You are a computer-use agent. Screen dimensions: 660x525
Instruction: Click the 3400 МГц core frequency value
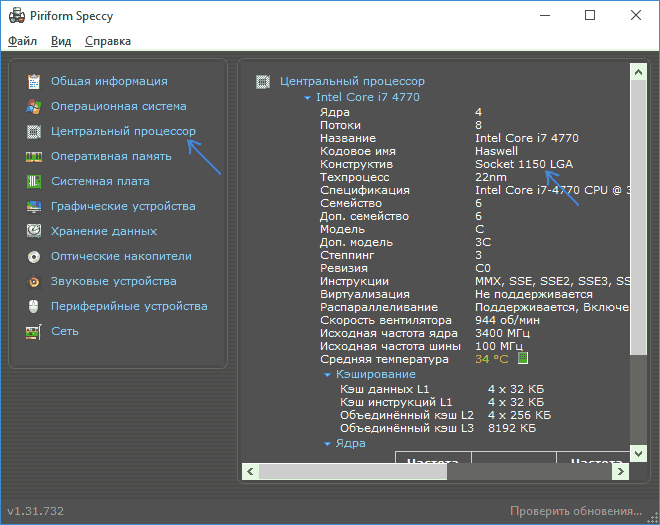[502, 333]
